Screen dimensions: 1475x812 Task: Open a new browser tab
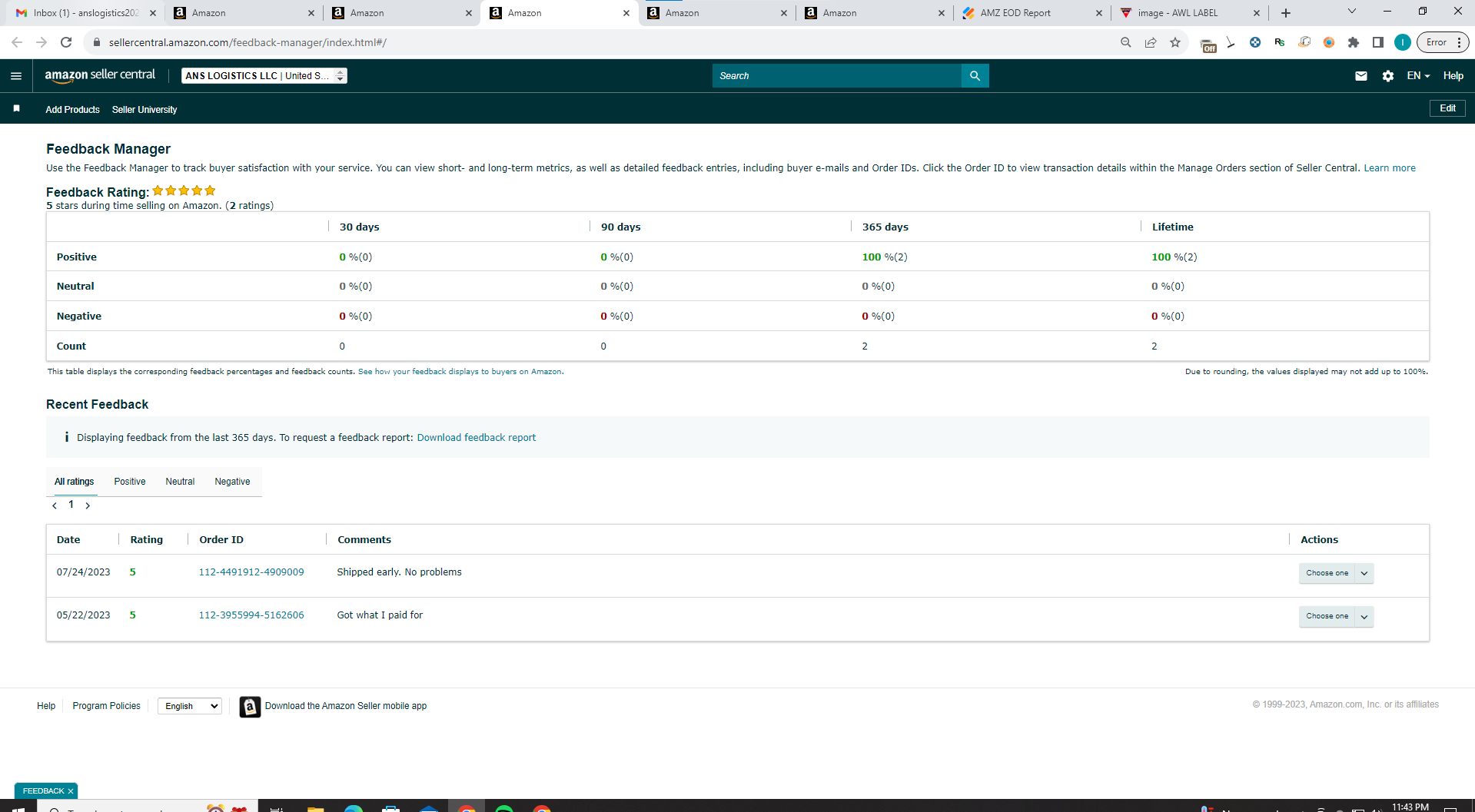point(1286,13)
